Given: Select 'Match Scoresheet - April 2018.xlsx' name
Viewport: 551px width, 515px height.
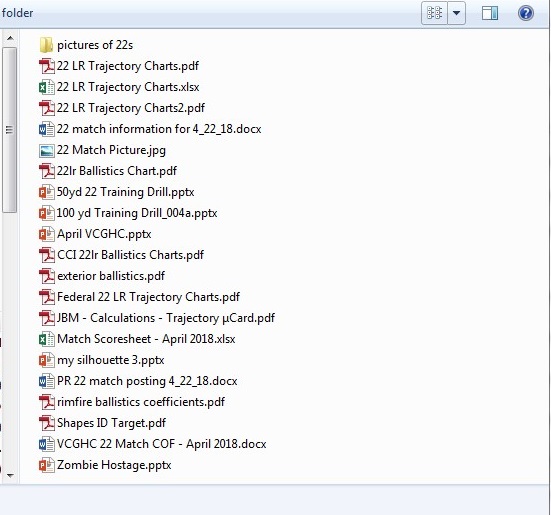Looking at the screenshot, I should [146, 339].
